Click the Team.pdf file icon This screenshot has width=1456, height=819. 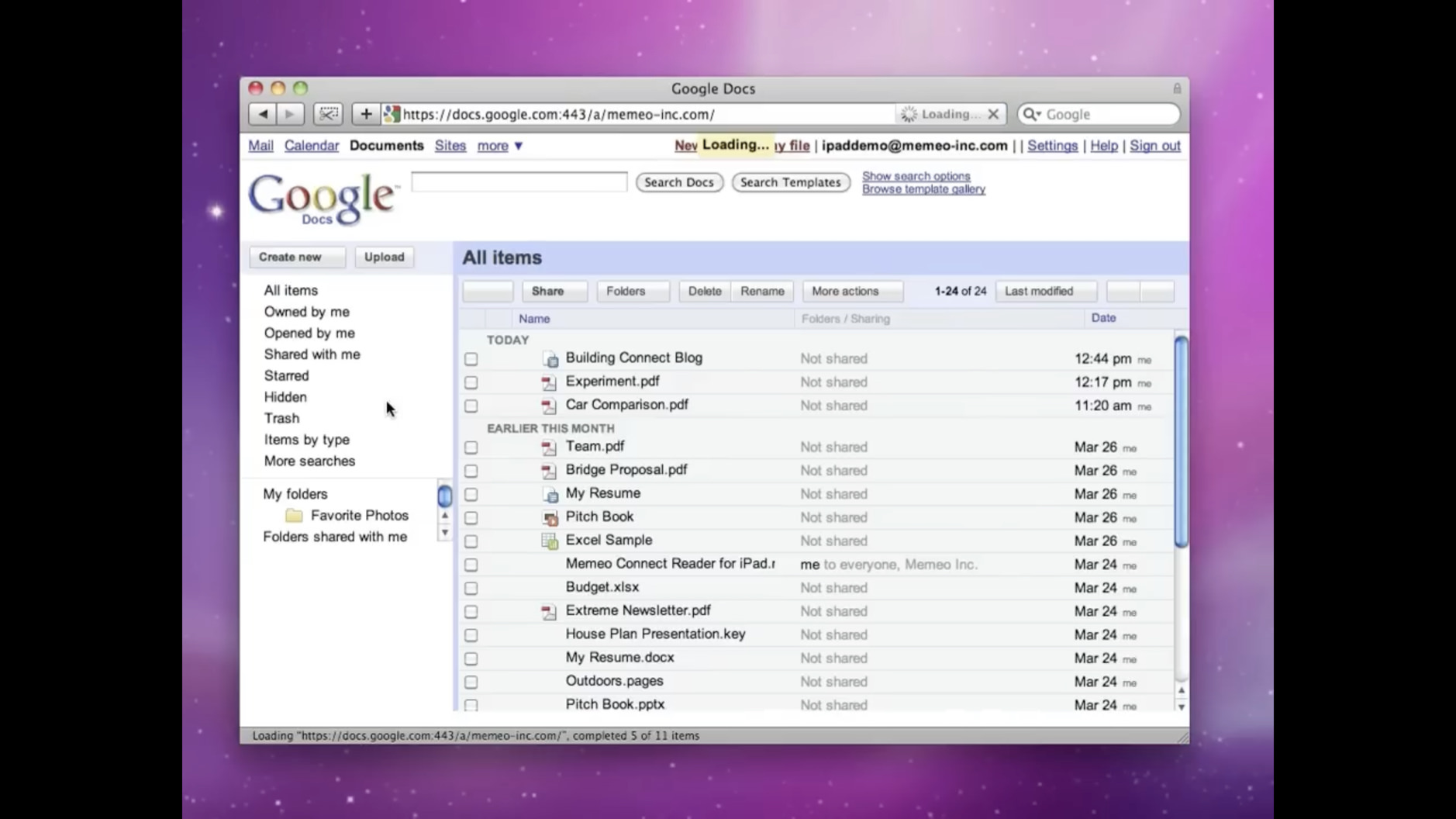[x=548, y=448]
